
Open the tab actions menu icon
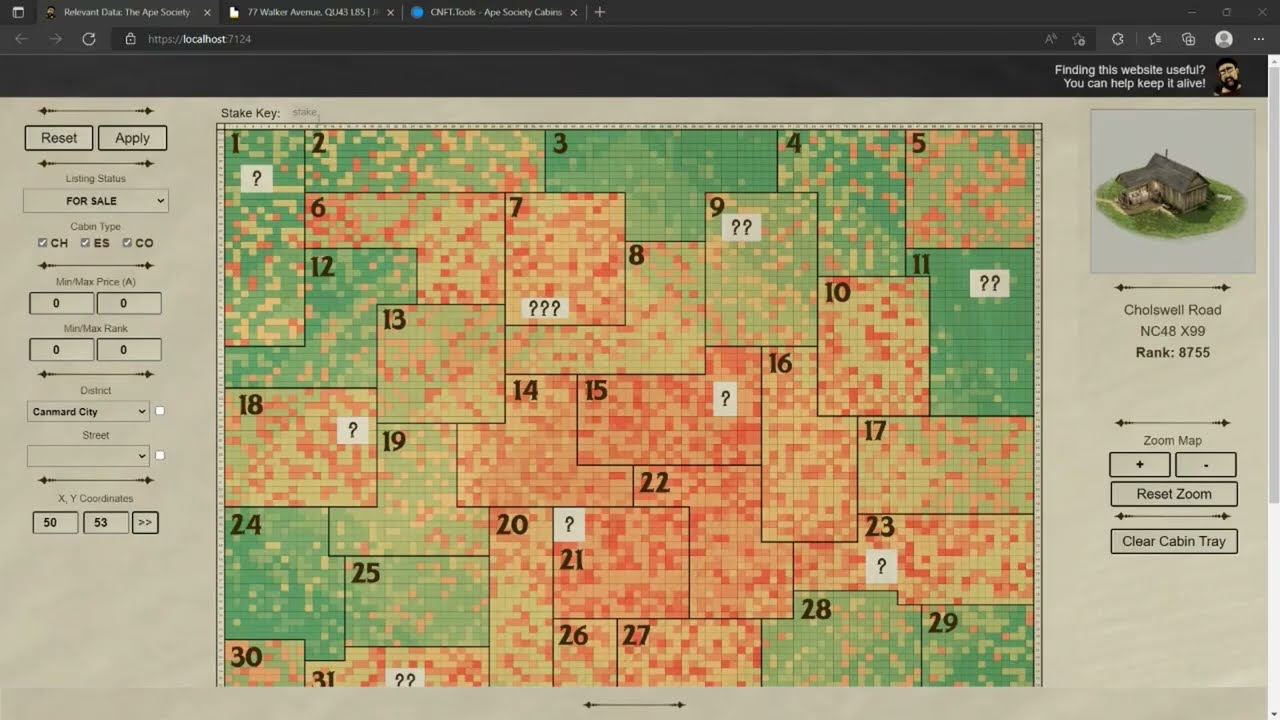coord(18,12)
